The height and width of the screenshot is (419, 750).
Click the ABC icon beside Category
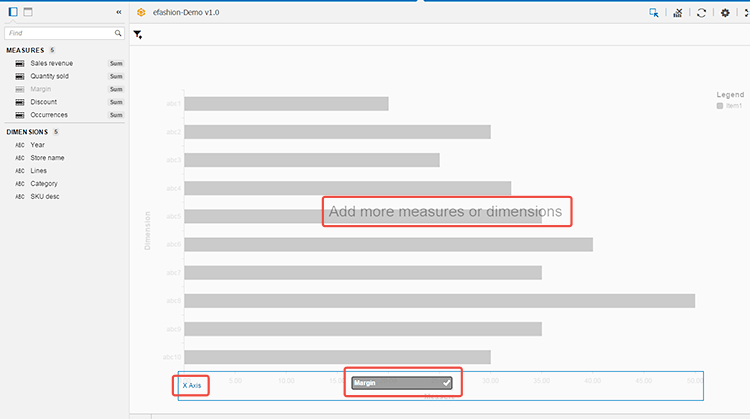pyautogui.click(x=20, y=184)
